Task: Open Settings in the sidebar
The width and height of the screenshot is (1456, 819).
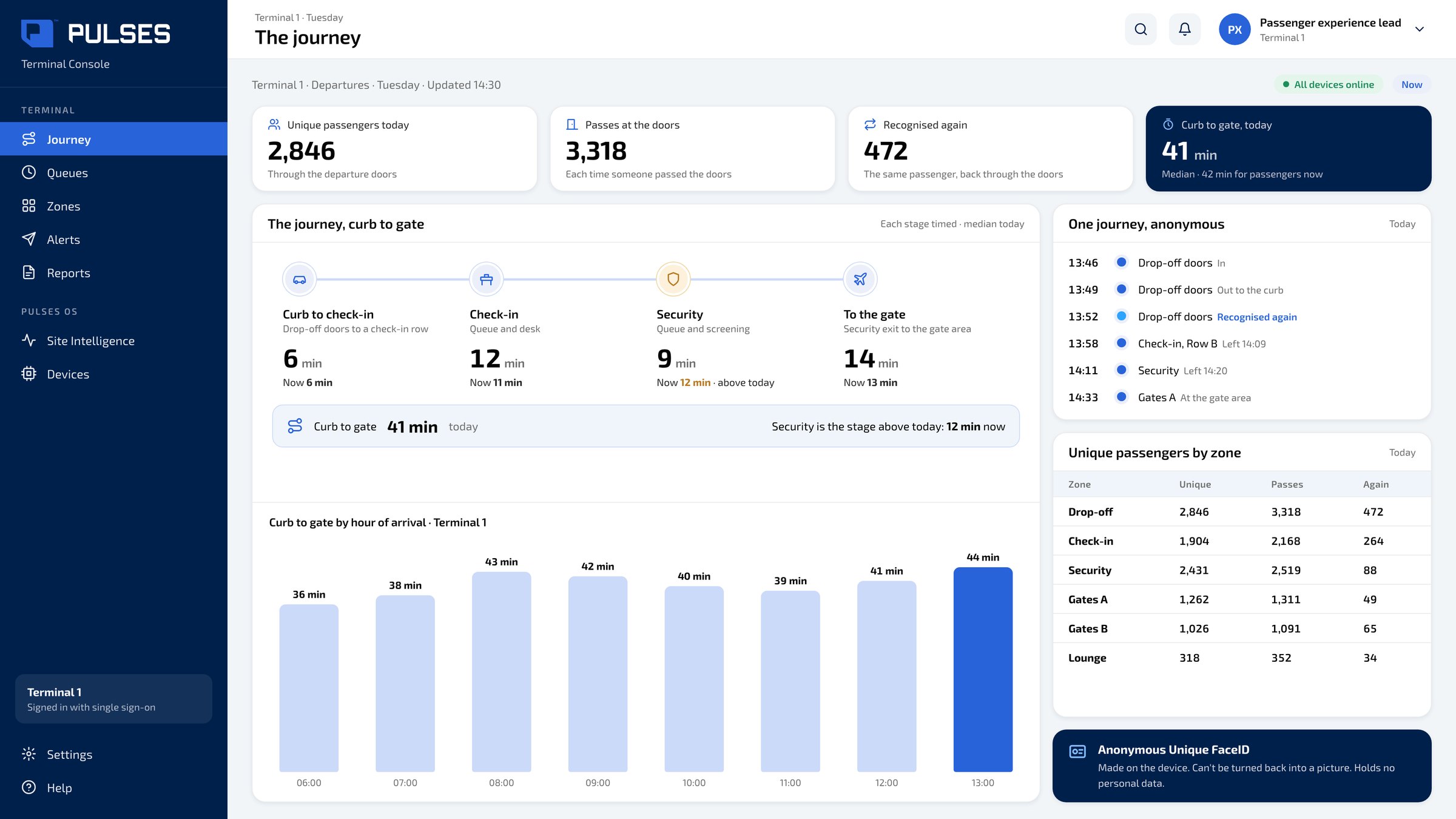Action: coord(113,754)
